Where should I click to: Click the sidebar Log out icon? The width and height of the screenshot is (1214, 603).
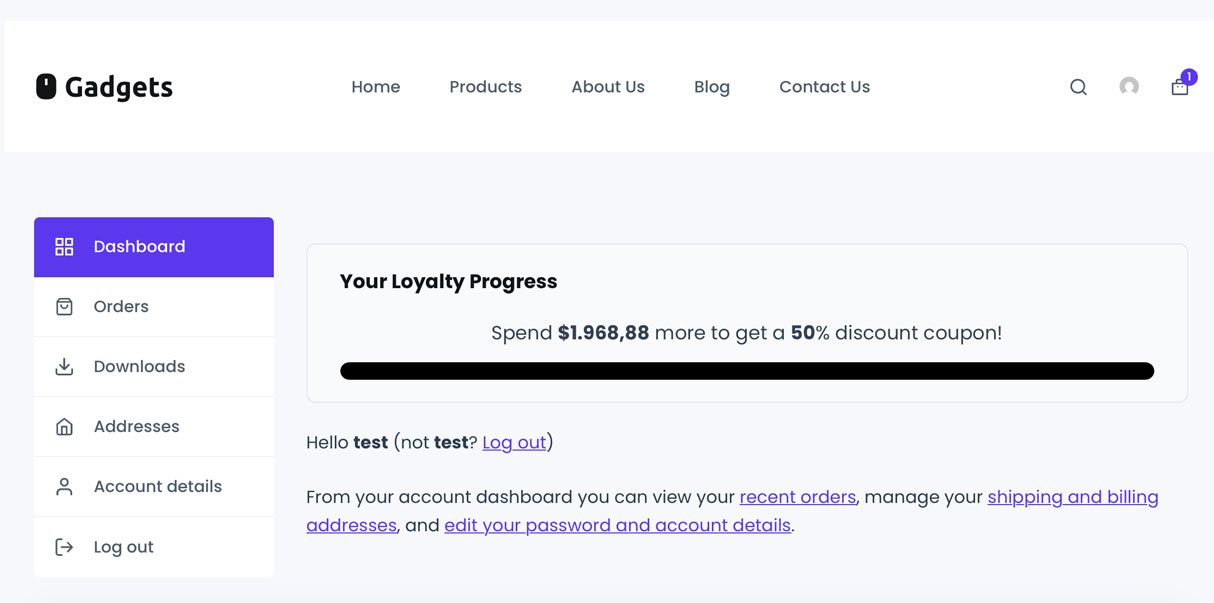(x=64, y=547)
